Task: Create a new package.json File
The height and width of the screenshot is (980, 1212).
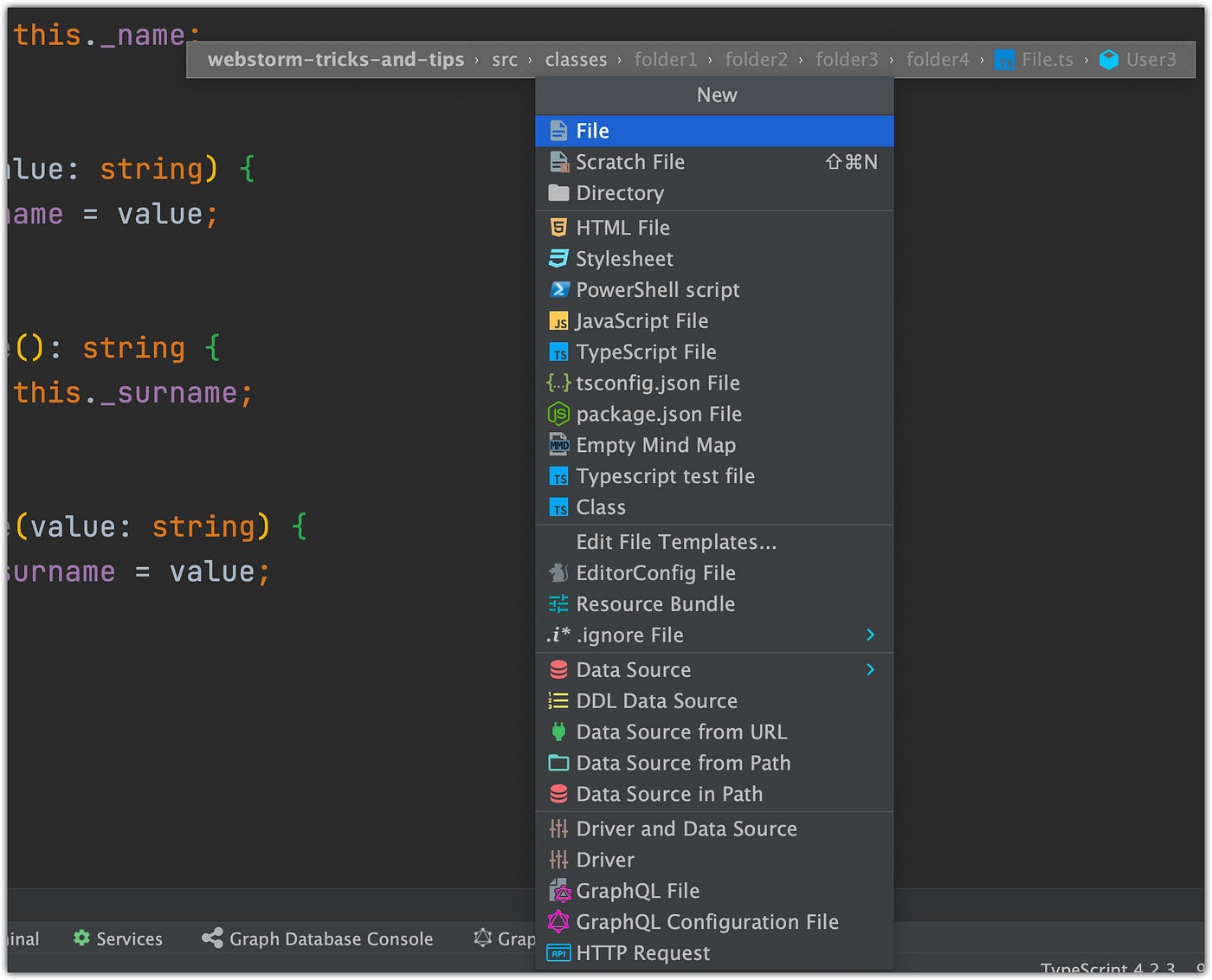Action: click(659, 414)
